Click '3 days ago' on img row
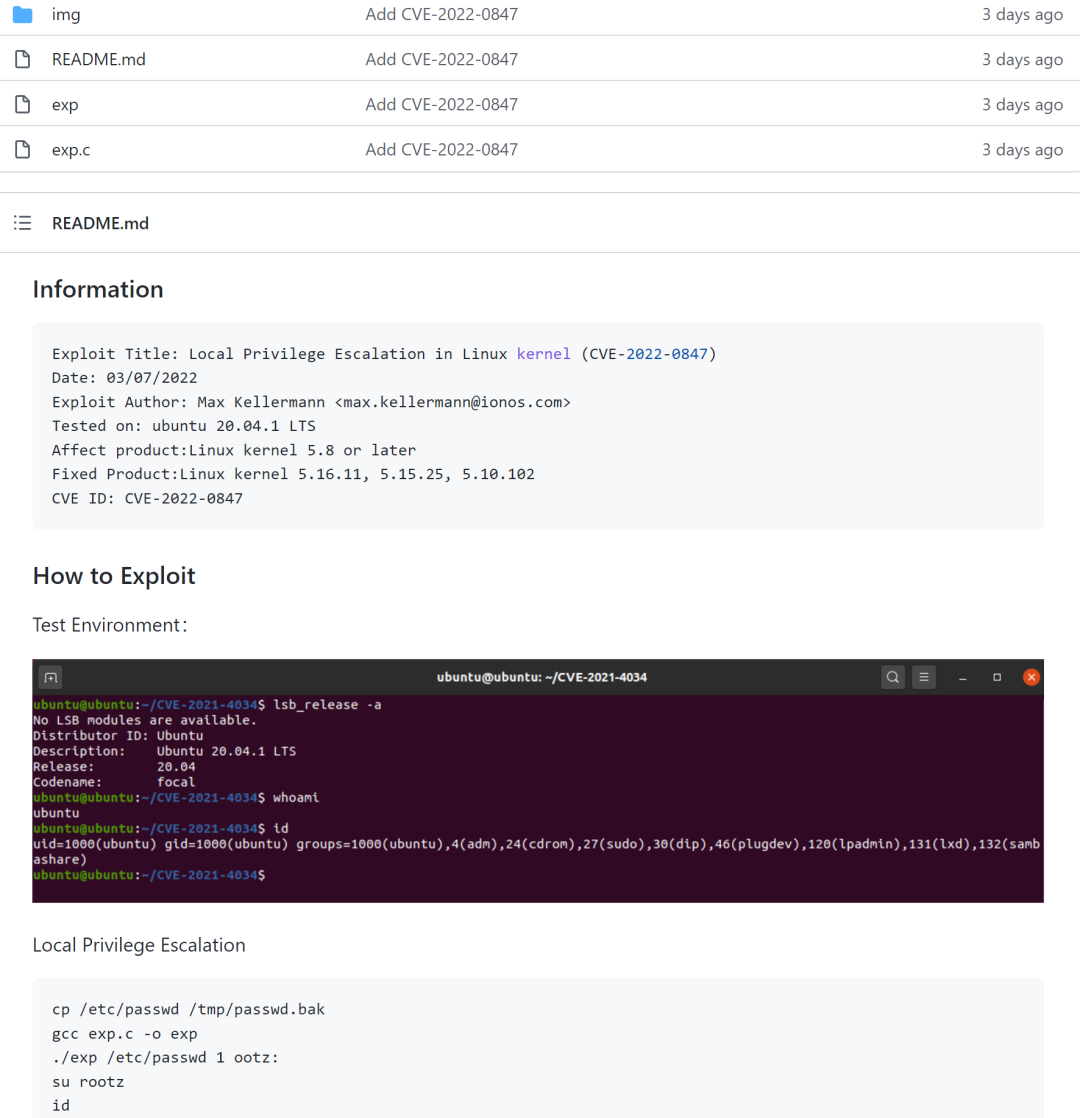 (x=1022, y=14)
